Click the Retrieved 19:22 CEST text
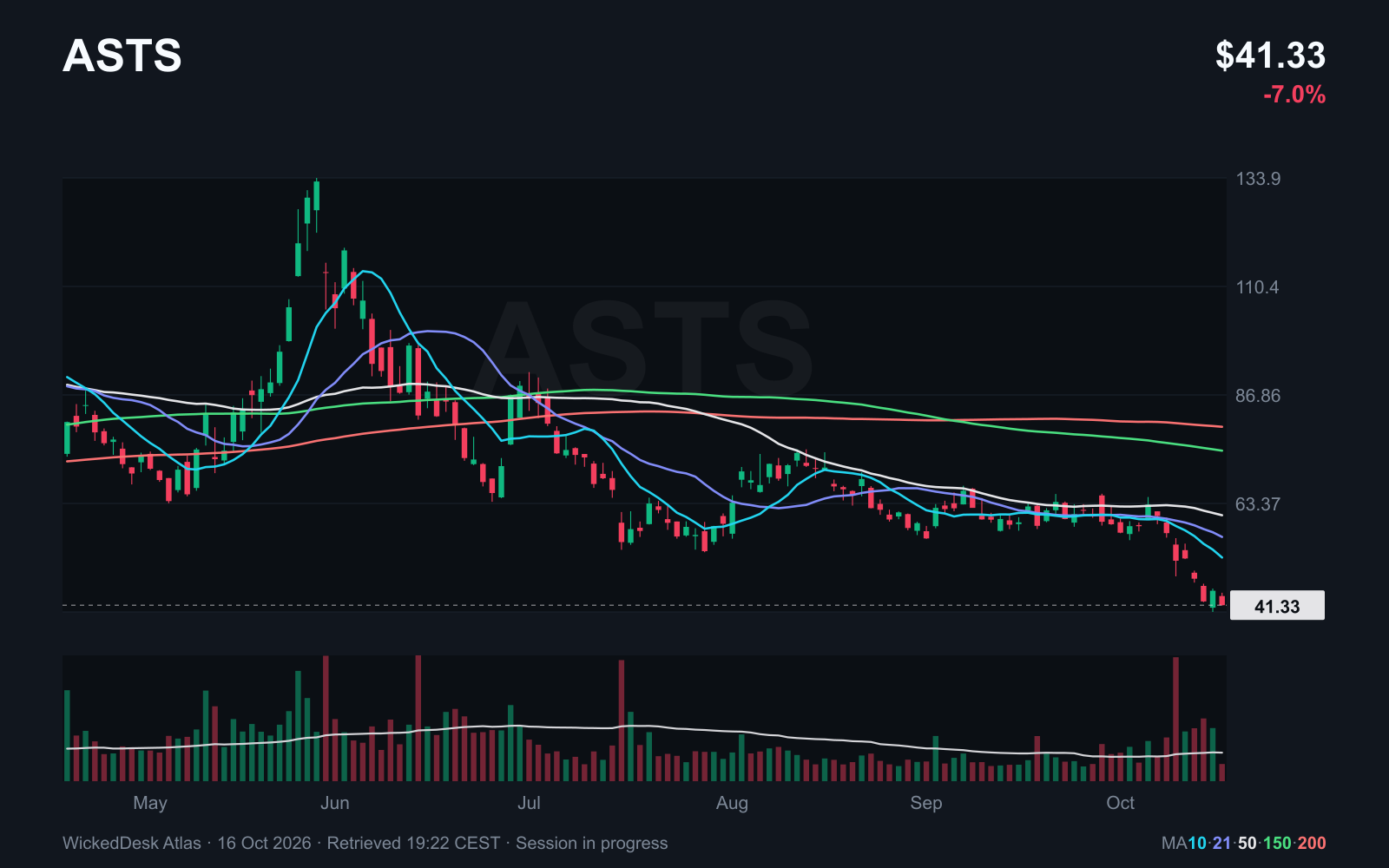The width and height of the screenshot is (1389, 868). 413,843
